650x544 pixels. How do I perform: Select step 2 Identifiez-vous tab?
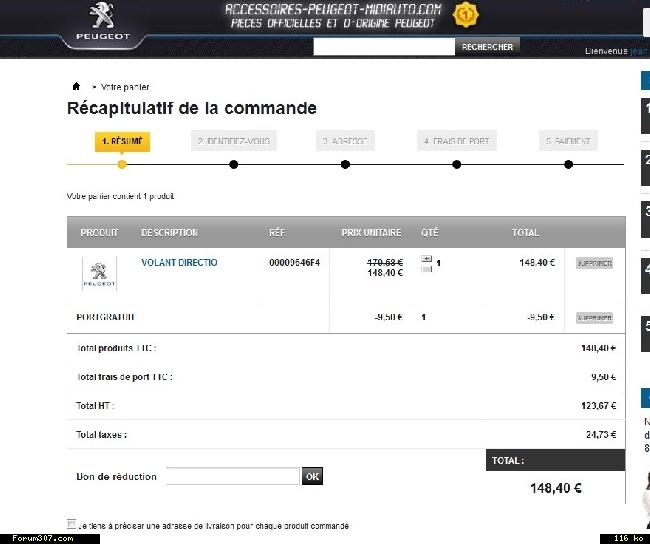pyautogui.click(x=234, y=141)
